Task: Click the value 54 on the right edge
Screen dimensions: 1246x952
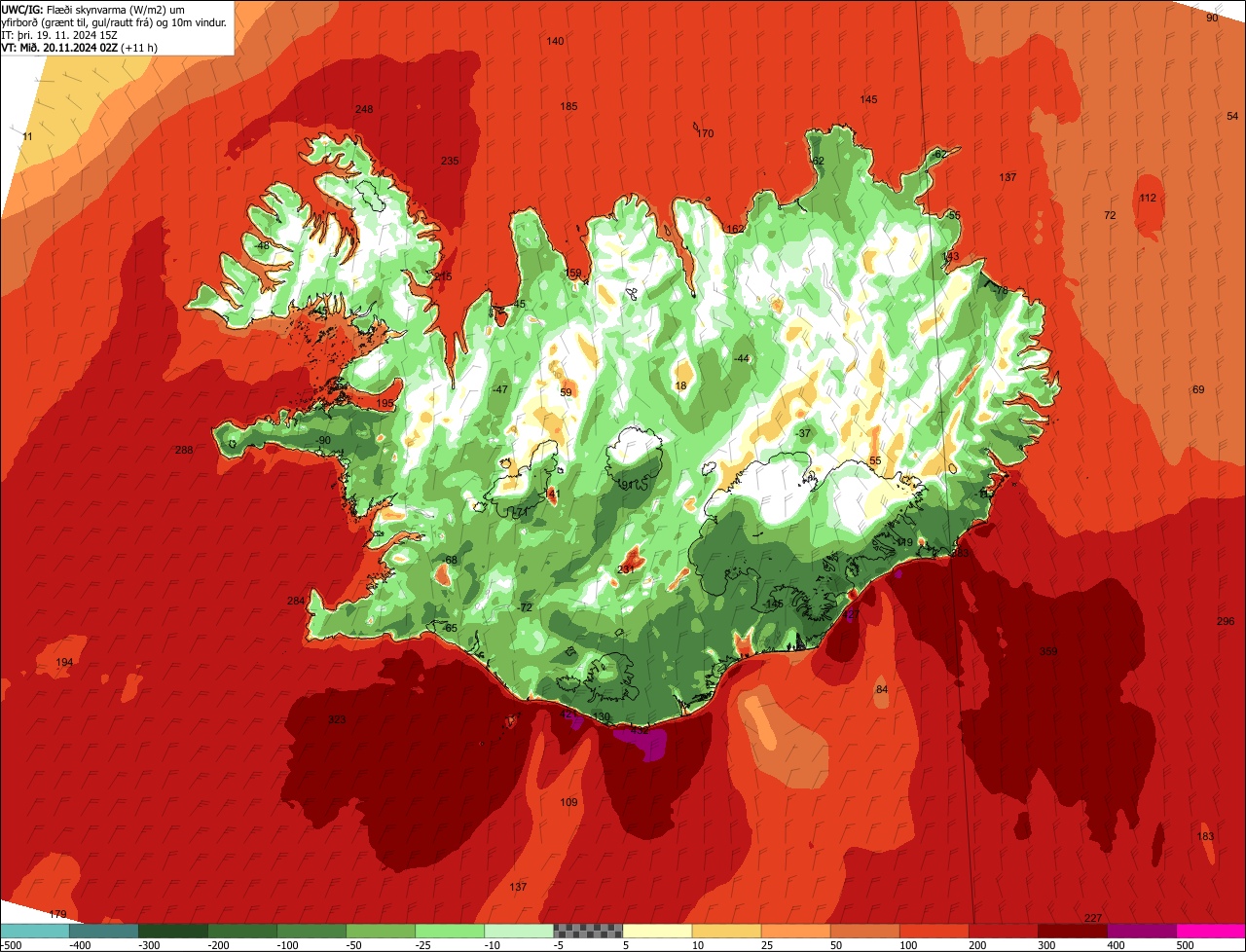Action: [1232, 116]
